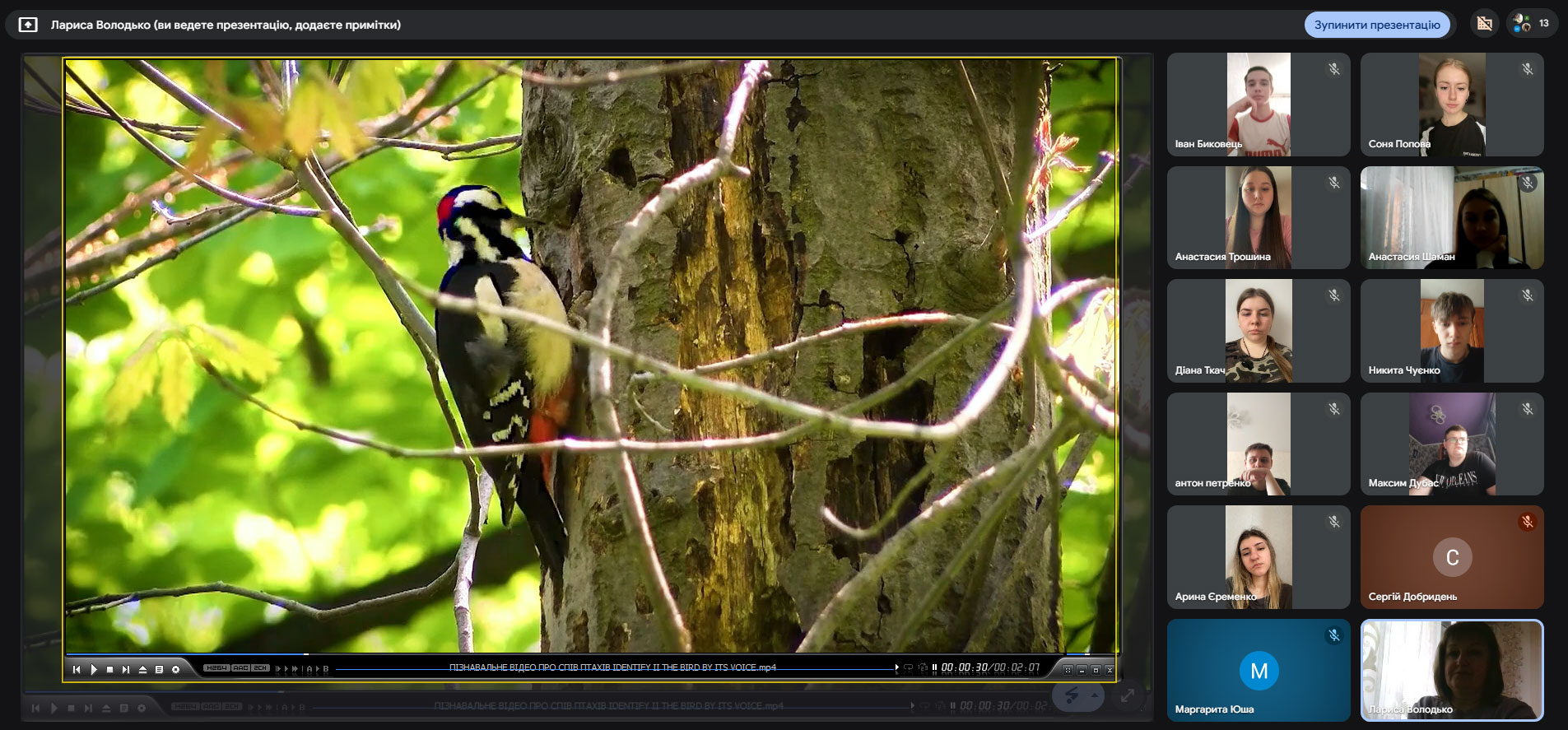Click the video seek progress bar
The image size is (1568, 730).
(576, 654)
